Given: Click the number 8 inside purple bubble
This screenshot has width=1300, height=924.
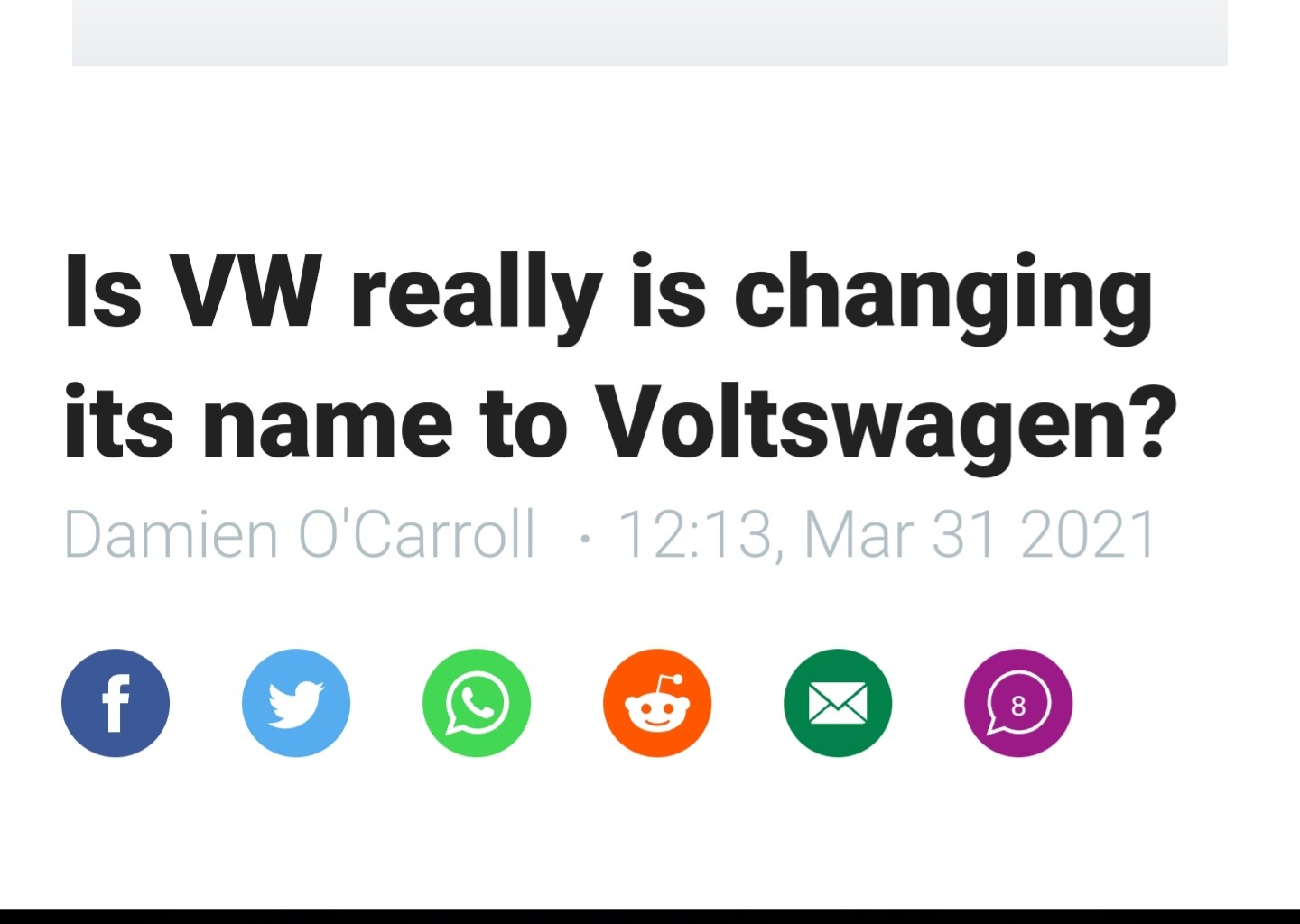Looking at the screenshot, I should click(1018, 705).
